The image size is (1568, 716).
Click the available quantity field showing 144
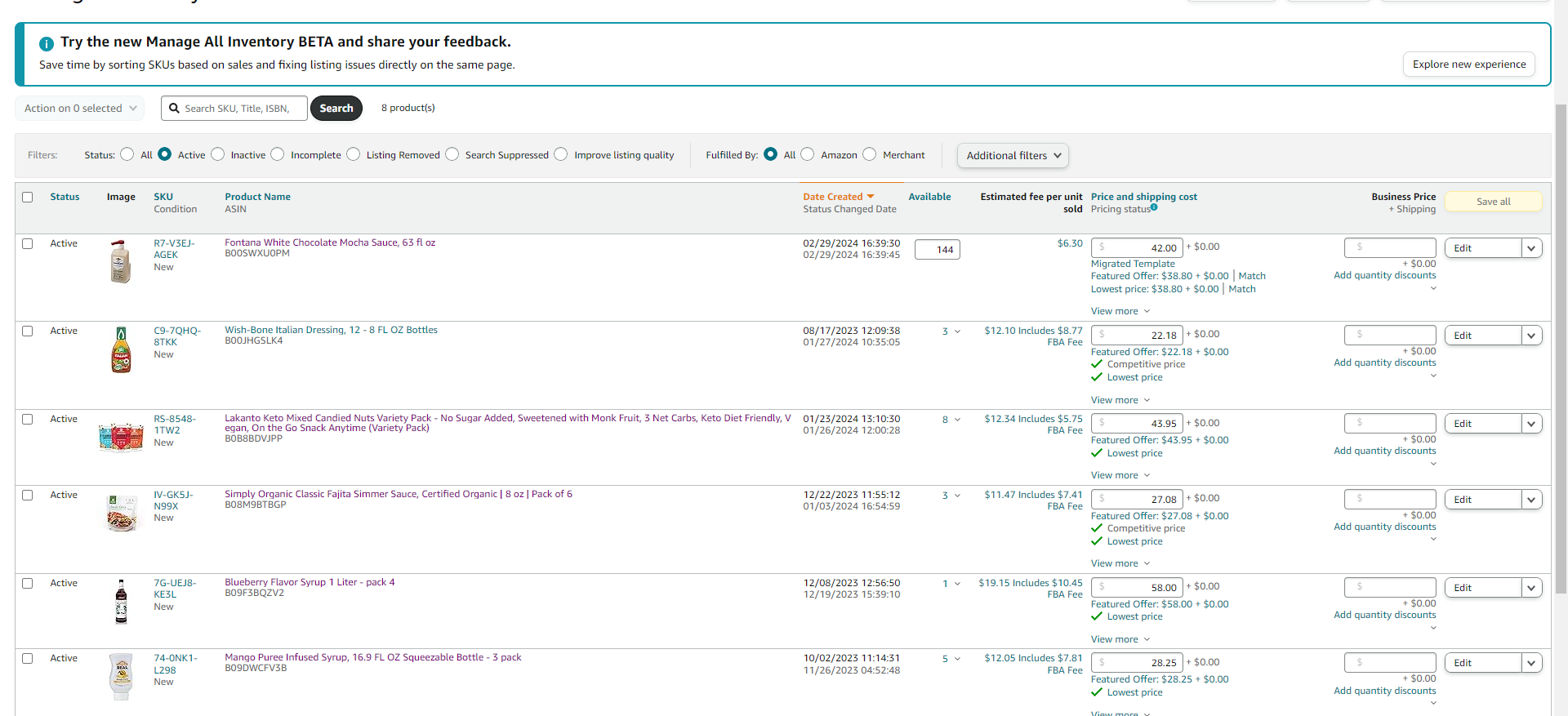[938, 250]
